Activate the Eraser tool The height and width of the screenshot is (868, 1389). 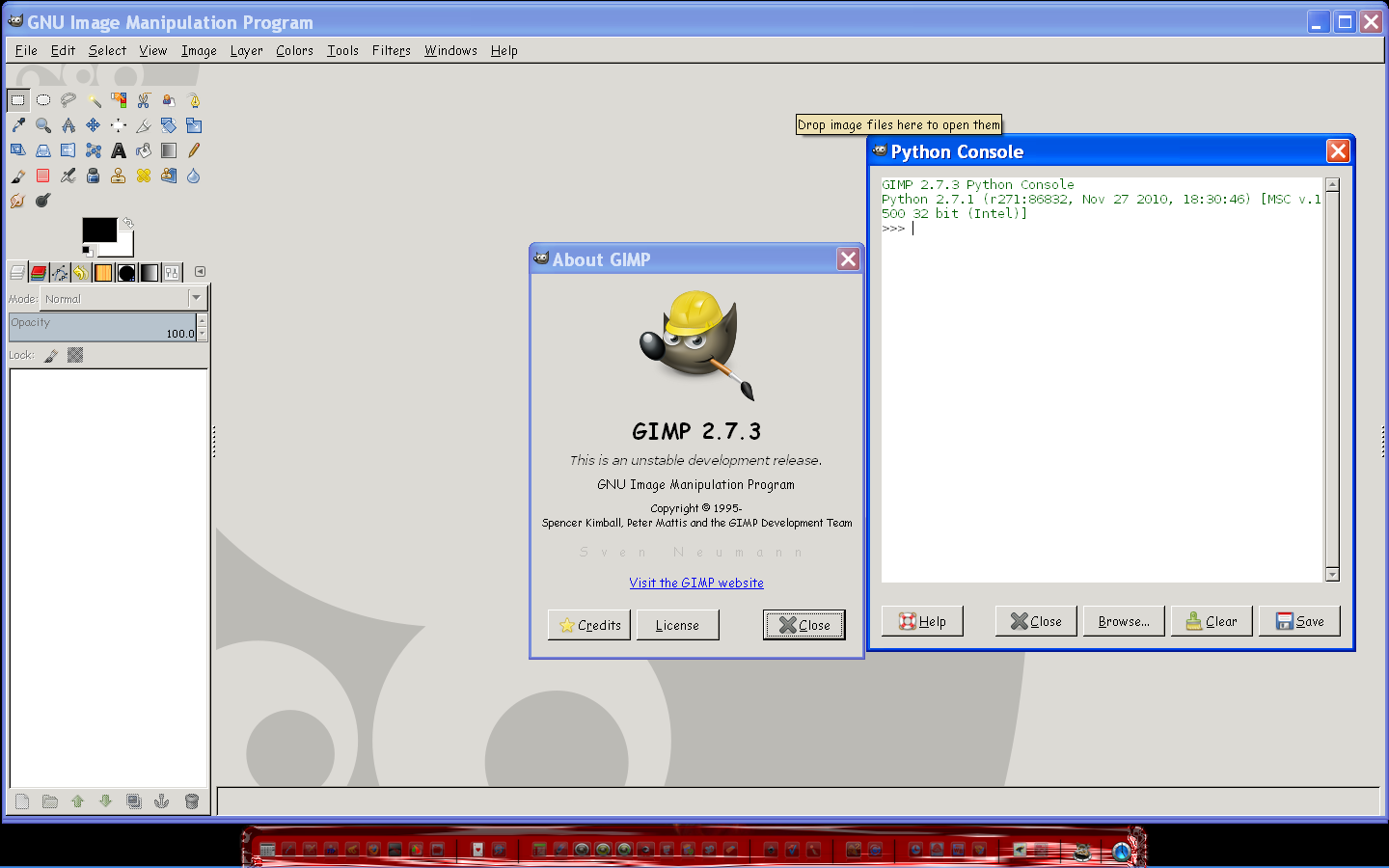43,176
